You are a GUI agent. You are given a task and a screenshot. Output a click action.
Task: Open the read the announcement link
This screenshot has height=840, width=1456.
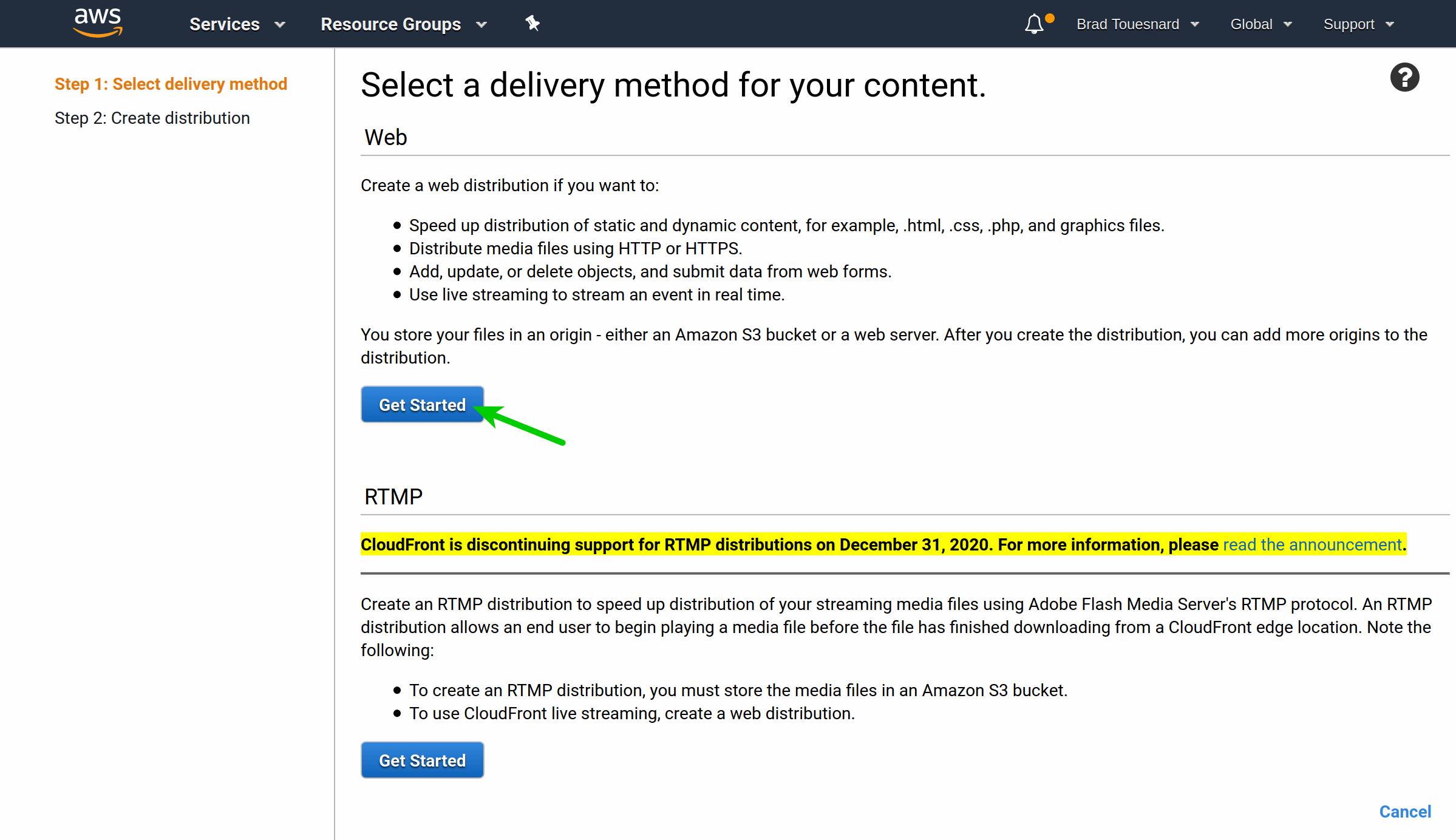point(1312,544)
